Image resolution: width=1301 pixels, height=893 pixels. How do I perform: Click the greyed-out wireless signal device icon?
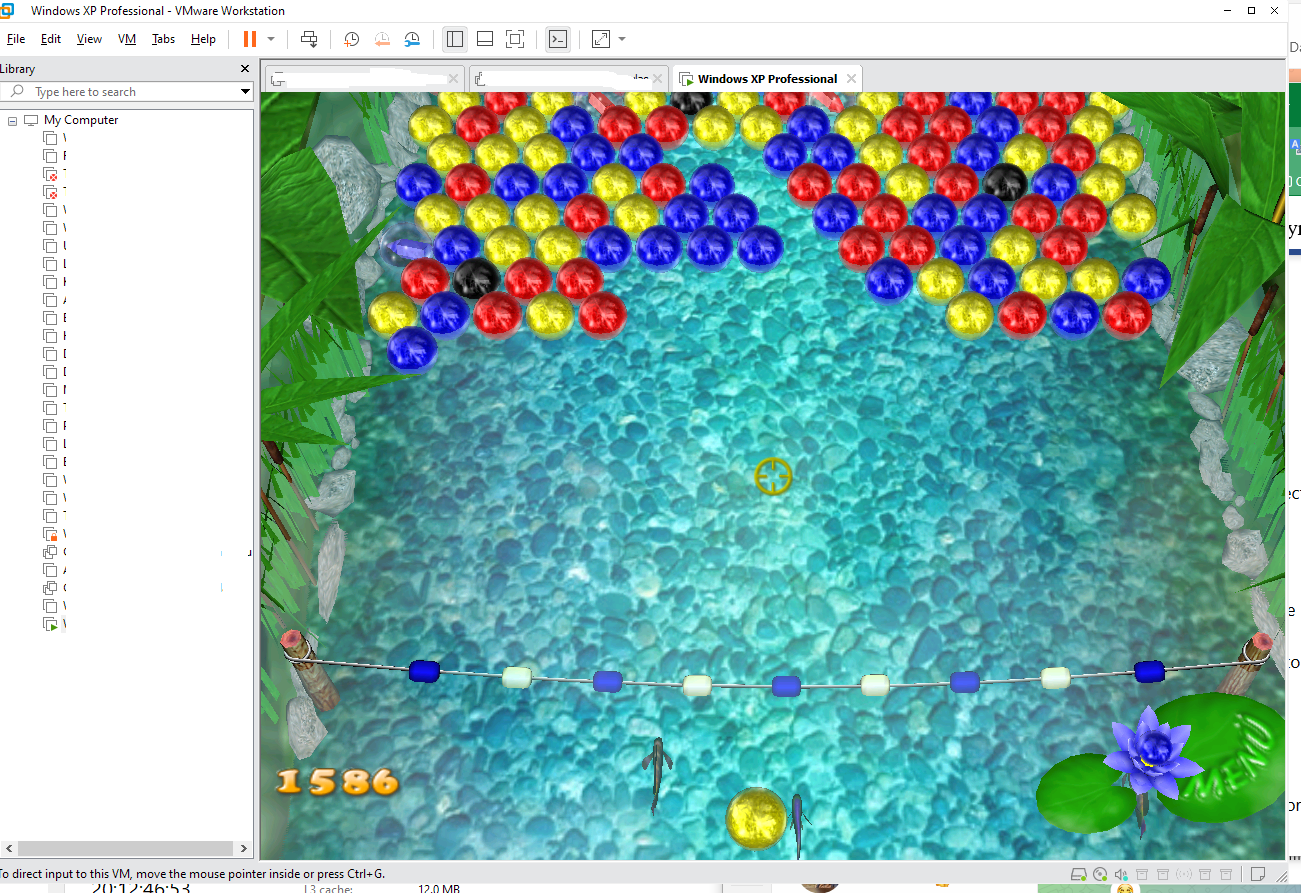pos(1185,874)
